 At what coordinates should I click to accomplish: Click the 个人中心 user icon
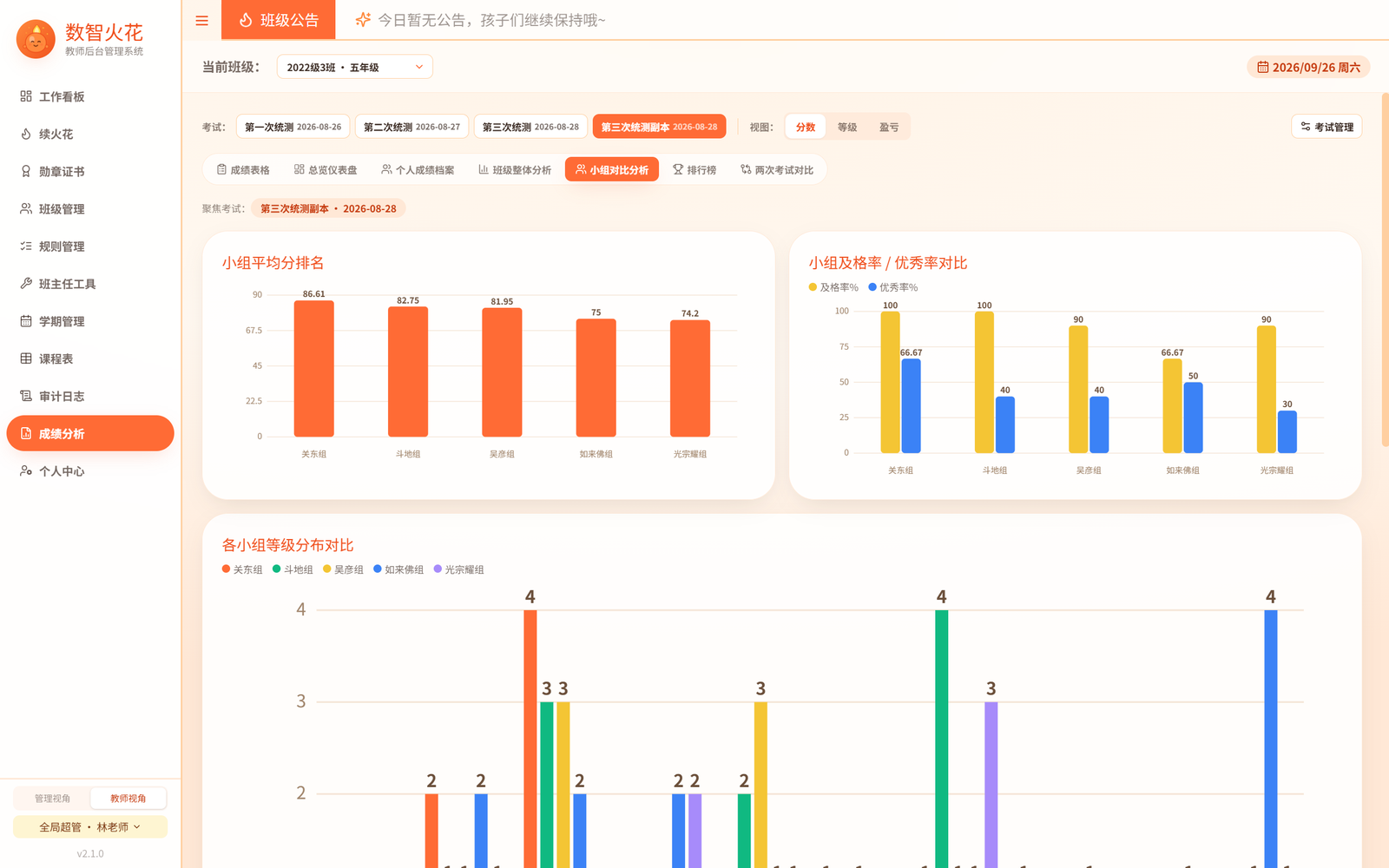point(26,470)
